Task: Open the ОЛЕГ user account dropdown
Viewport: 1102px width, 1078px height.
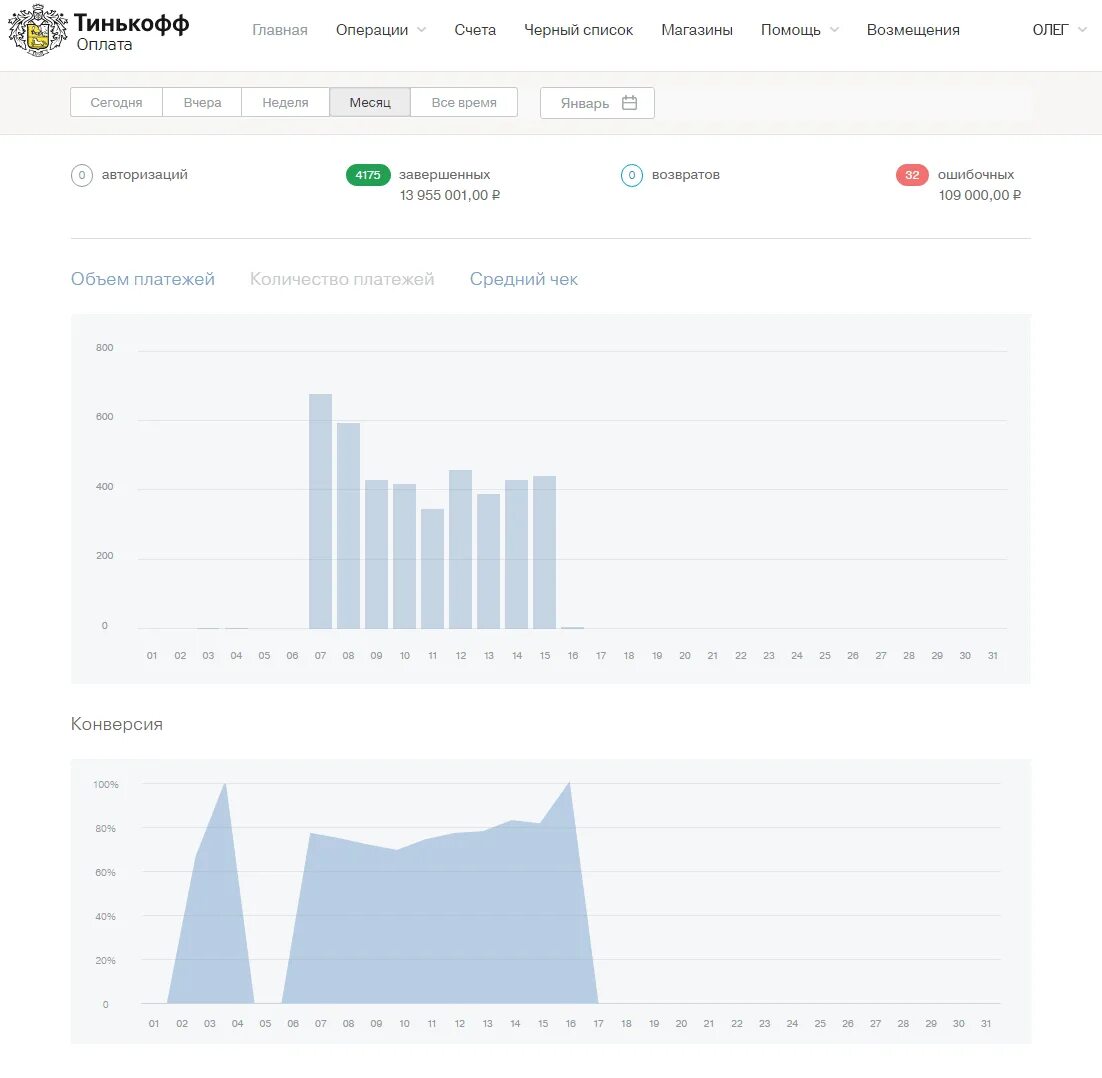Action: (x=1059, y=30)
